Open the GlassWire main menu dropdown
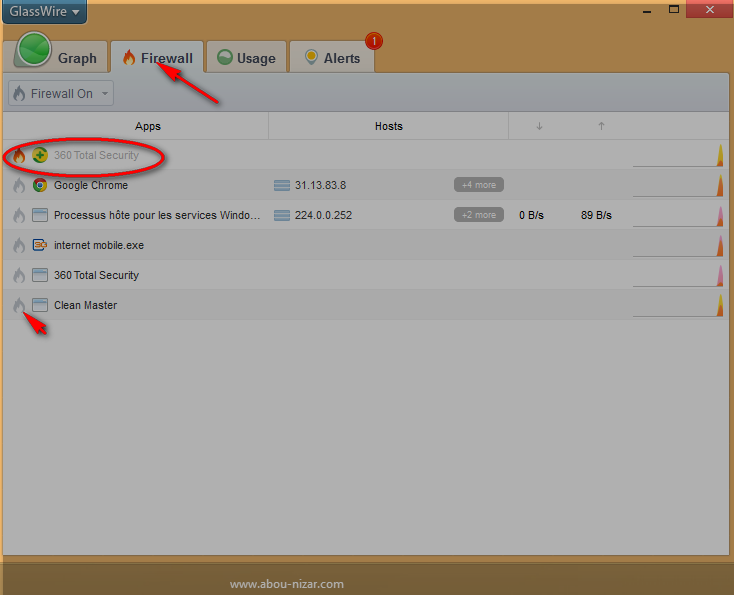 [44, 11]
